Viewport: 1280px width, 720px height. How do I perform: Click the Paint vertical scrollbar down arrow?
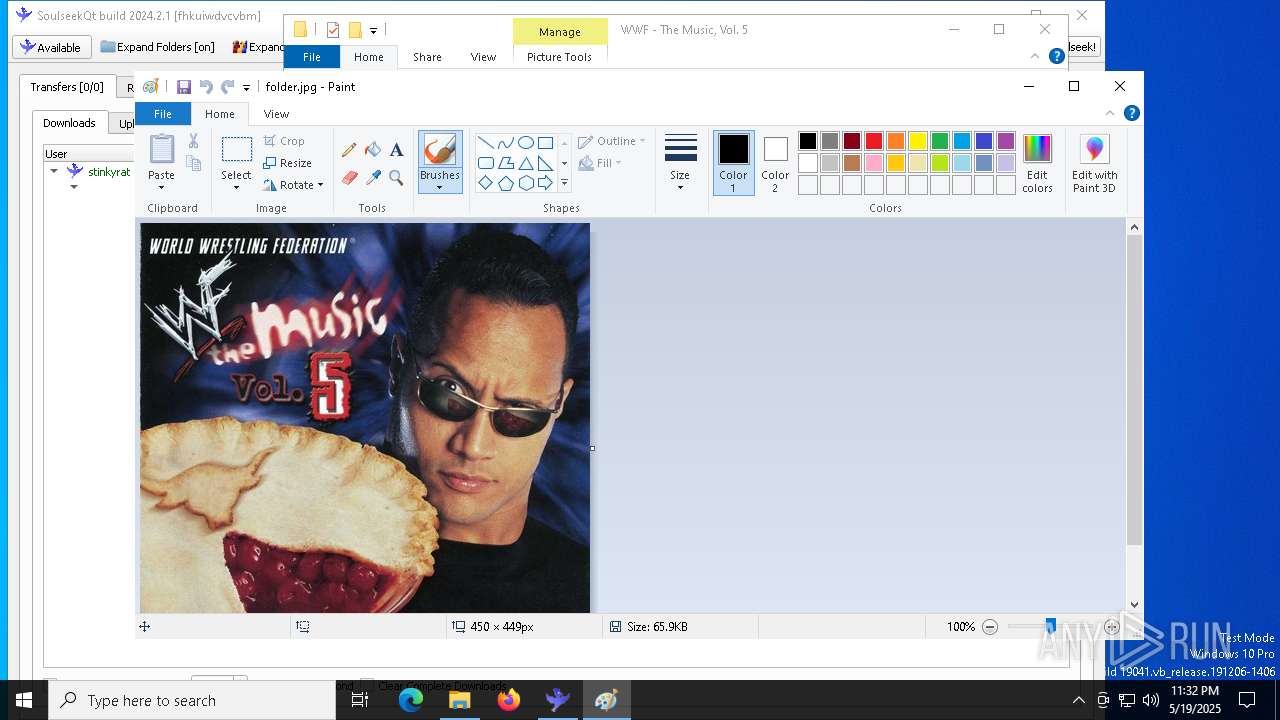point(1134,604)
